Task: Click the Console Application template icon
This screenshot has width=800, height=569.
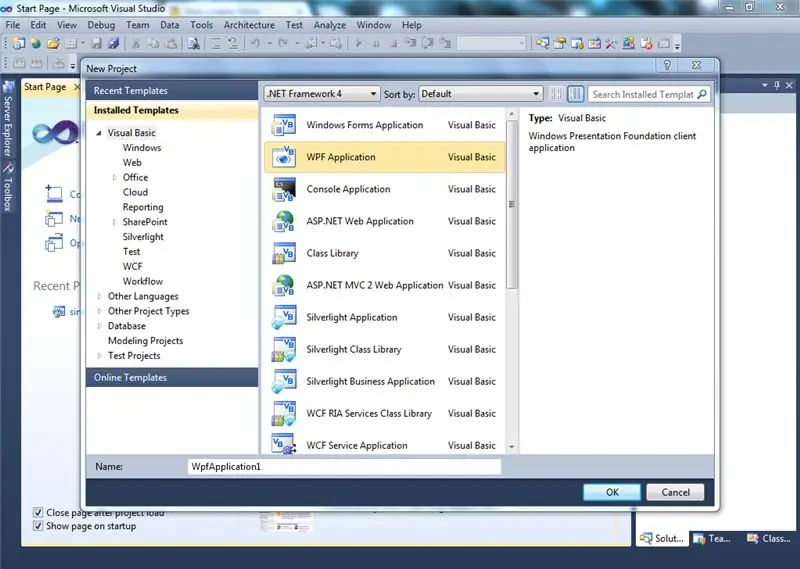Action: click(x=284, y=189)
